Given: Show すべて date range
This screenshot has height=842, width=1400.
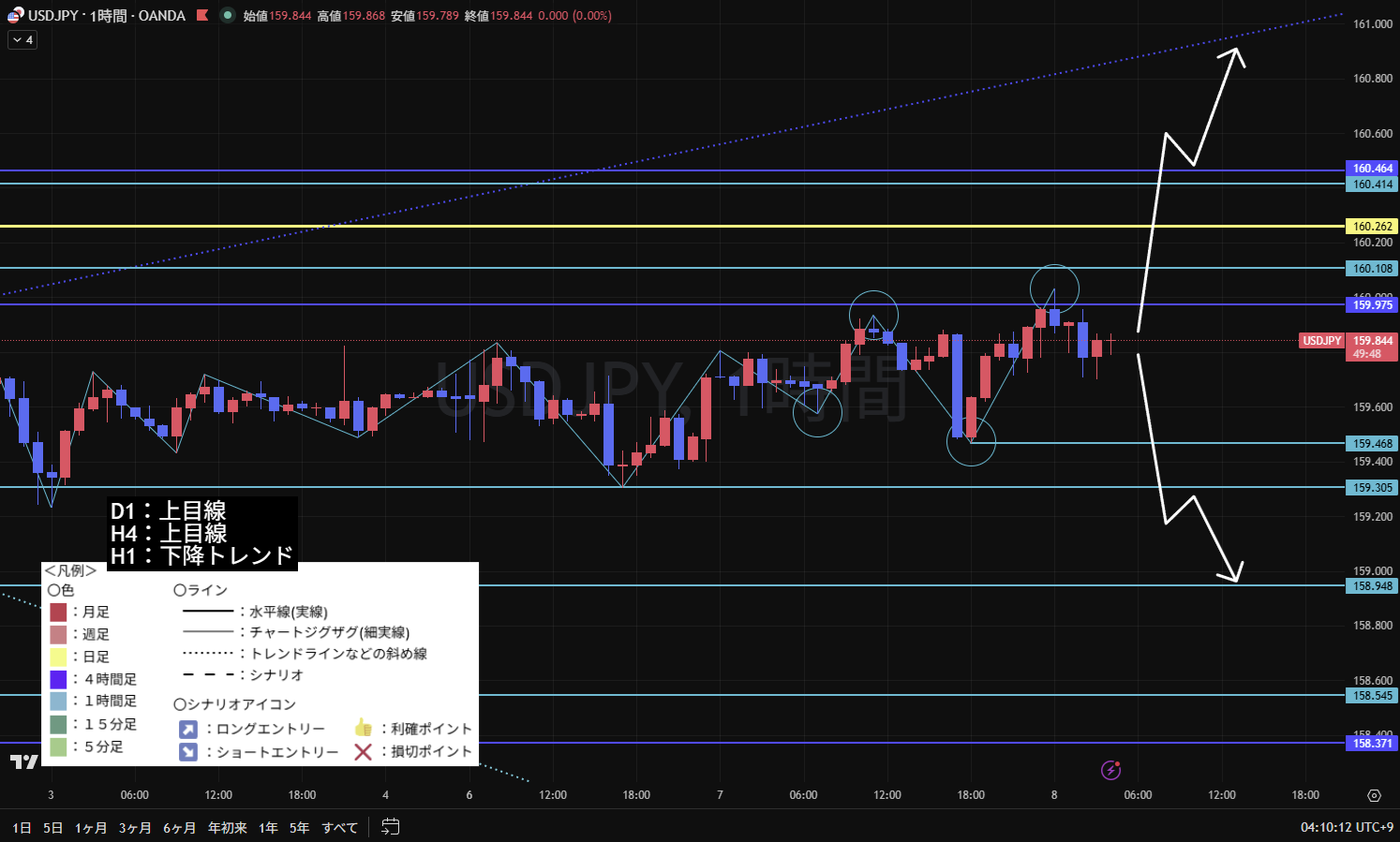Looking at the screenshot, I should click(339, 828).
